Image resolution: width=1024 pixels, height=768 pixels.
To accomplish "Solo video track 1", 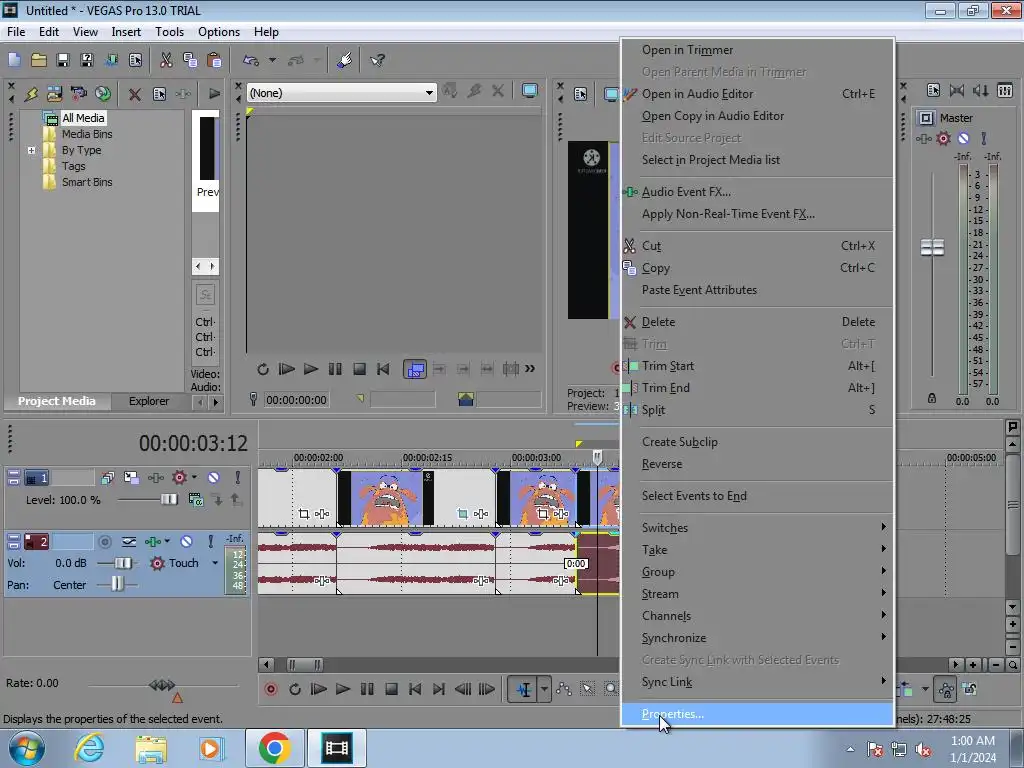I will tap(238, 478).
